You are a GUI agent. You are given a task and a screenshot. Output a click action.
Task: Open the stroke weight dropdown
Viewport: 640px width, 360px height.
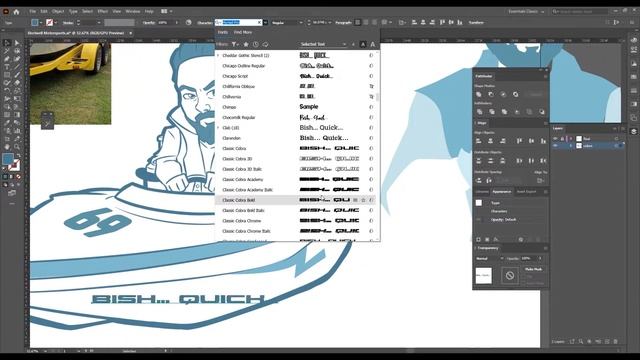(x=99, y=22)
